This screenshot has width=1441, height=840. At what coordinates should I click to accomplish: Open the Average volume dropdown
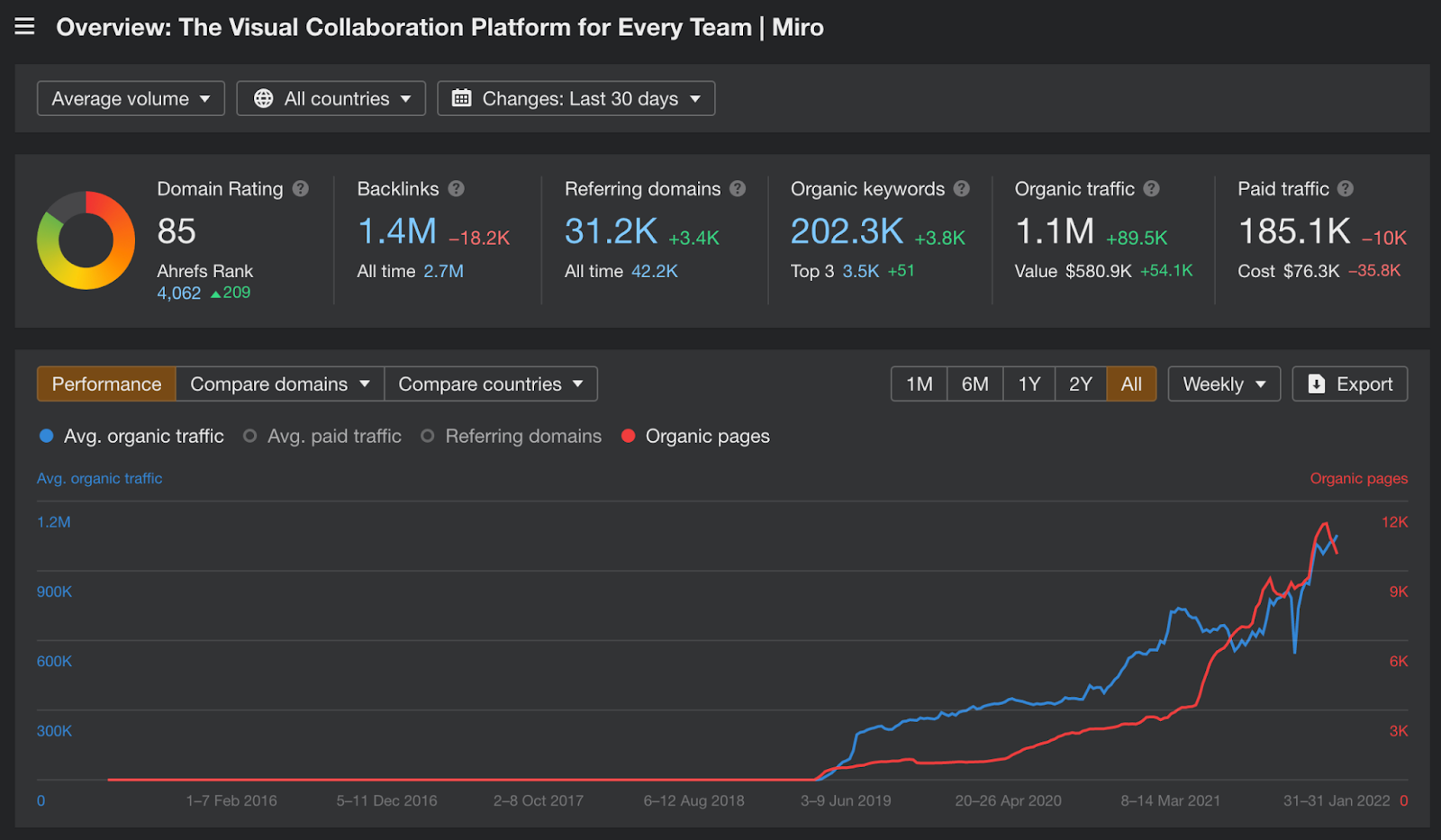pyautogui.click(x=131, y=98)
